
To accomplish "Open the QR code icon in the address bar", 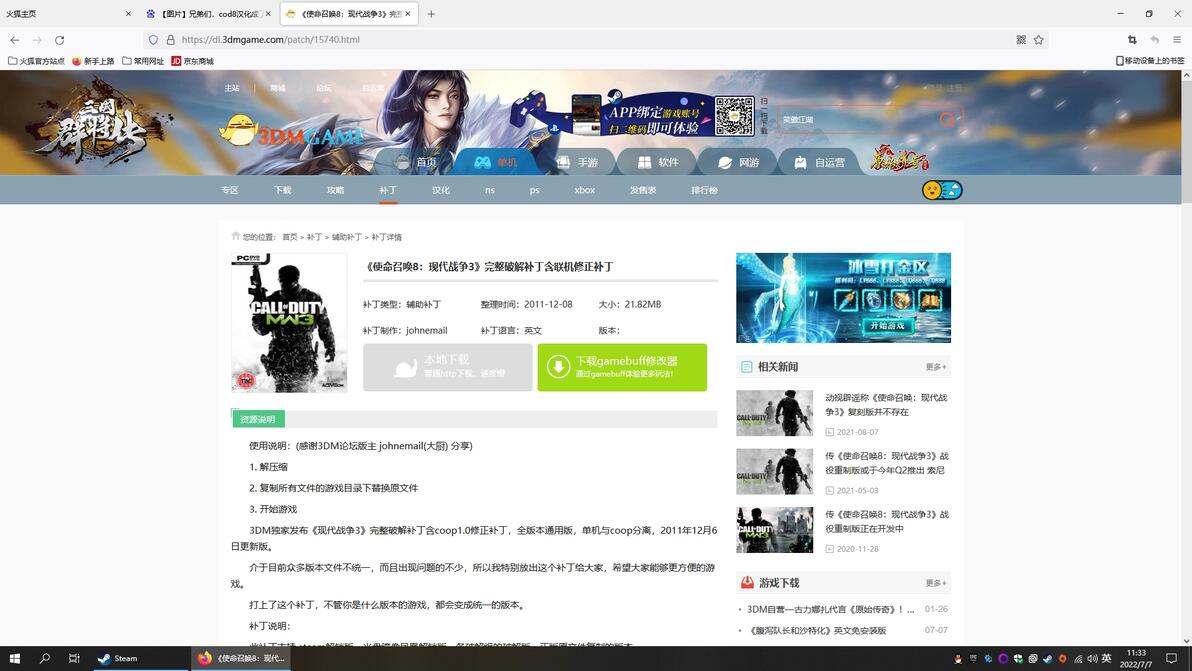I will coord(1021,40).
